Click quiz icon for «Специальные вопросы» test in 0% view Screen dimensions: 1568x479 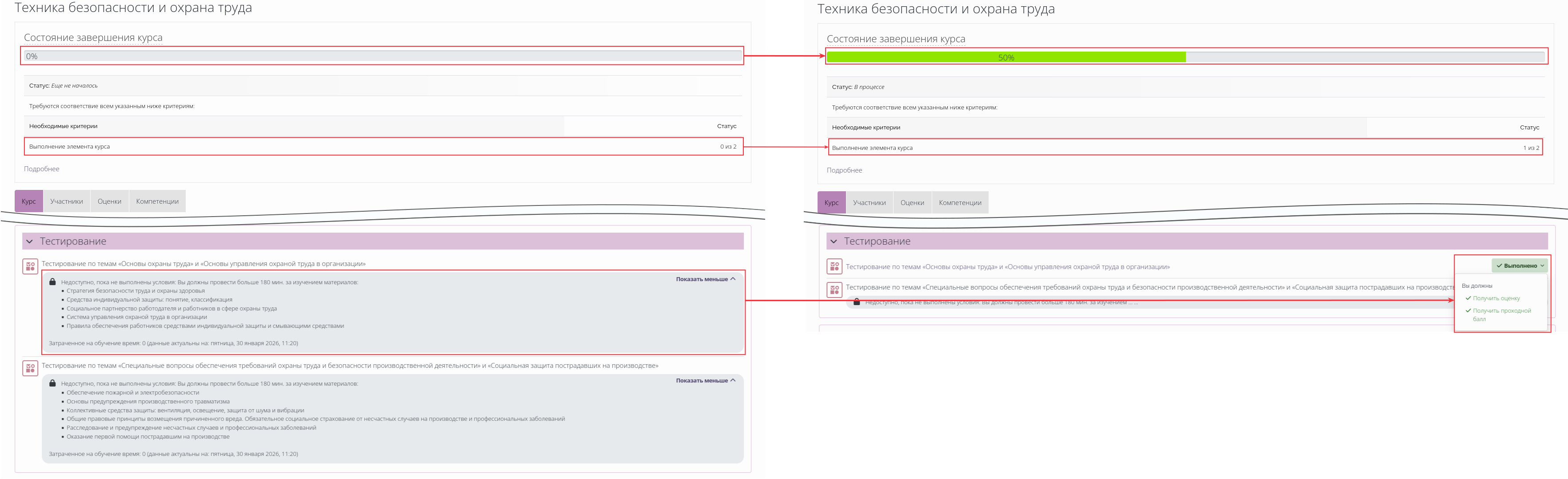point(30,368)
